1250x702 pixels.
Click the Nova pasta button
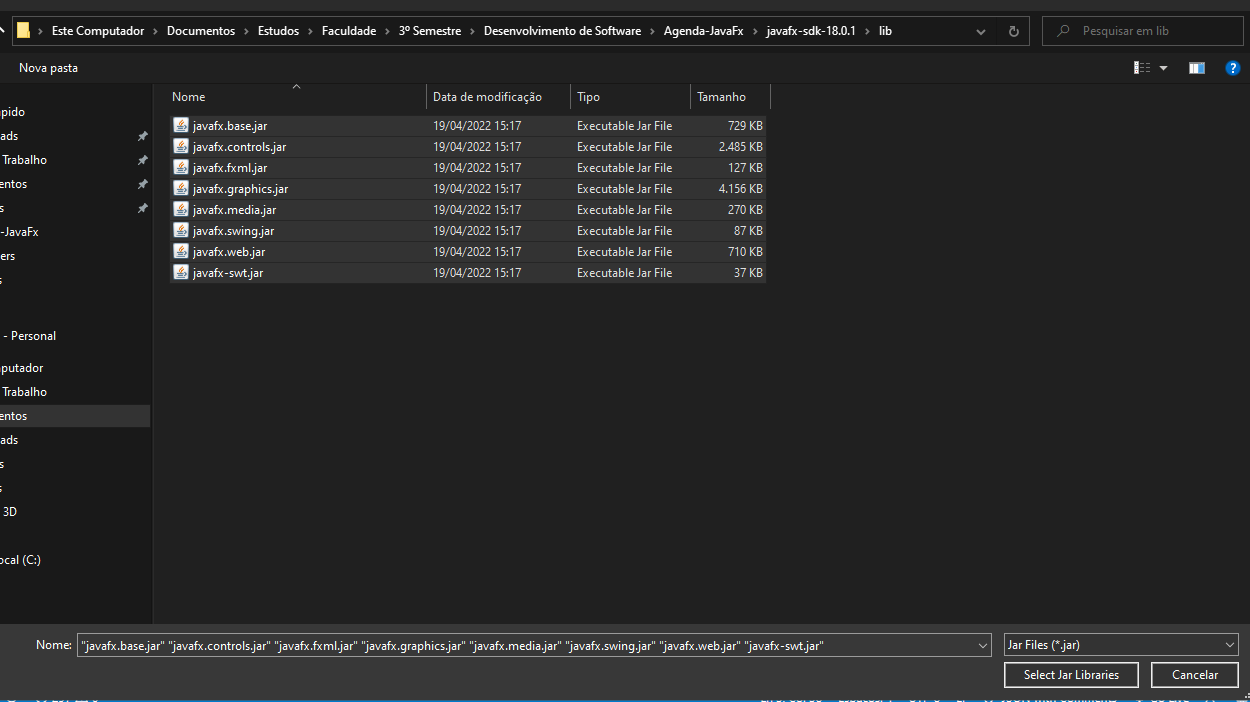48,68
